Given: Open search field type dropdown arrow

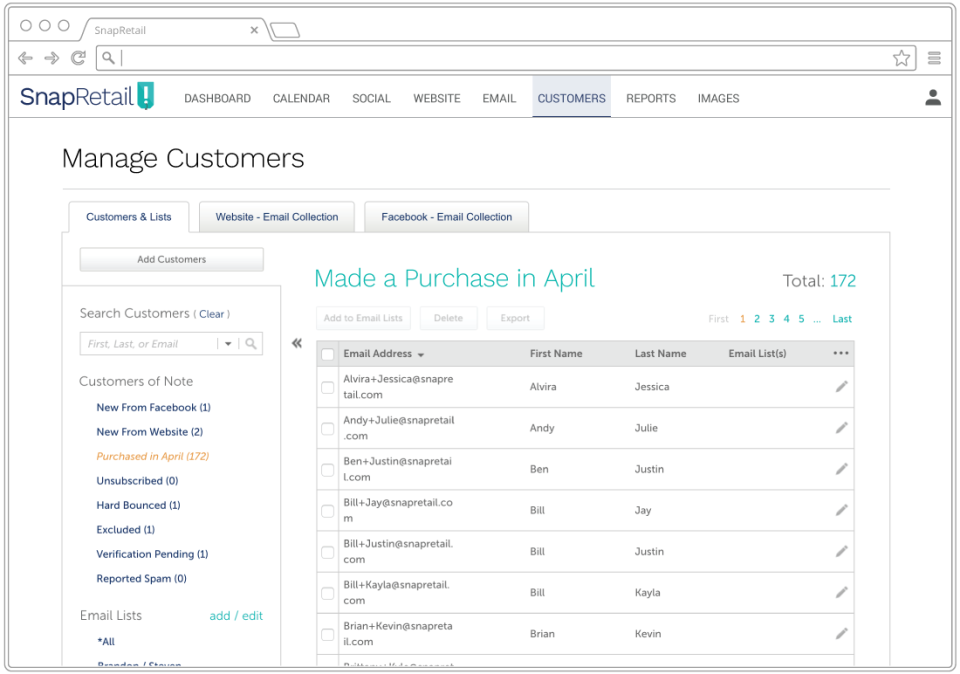Looking at the screenshot, I should pos(228,343).
